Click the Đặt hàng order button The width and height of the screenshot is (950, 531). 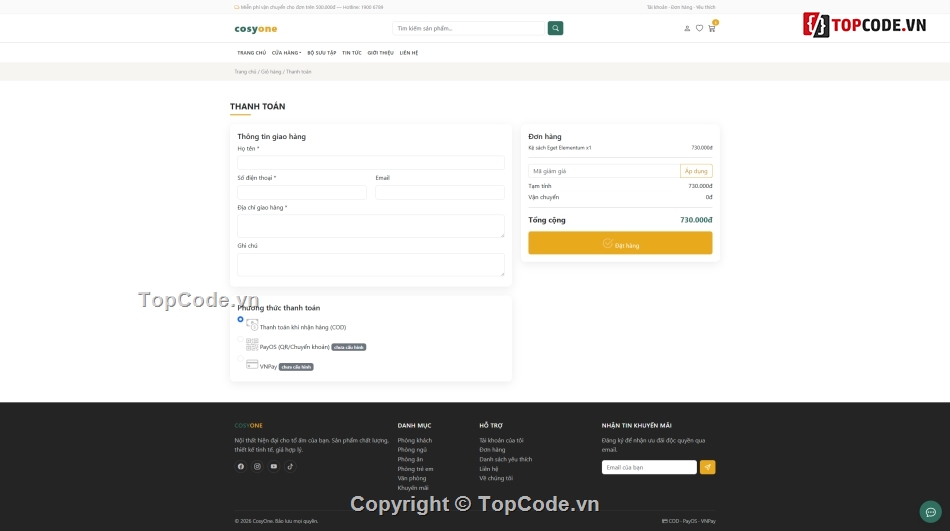pos(620,243)
